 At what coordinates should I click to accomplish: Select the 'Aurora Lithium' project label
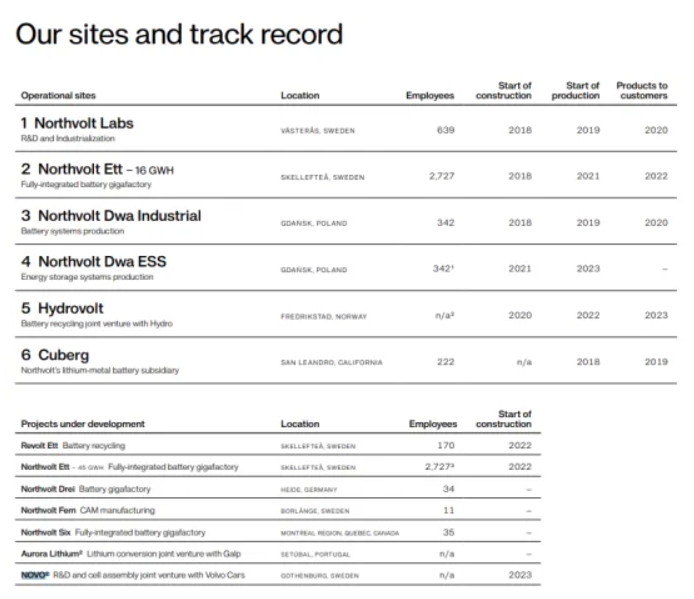pos(51,554)
